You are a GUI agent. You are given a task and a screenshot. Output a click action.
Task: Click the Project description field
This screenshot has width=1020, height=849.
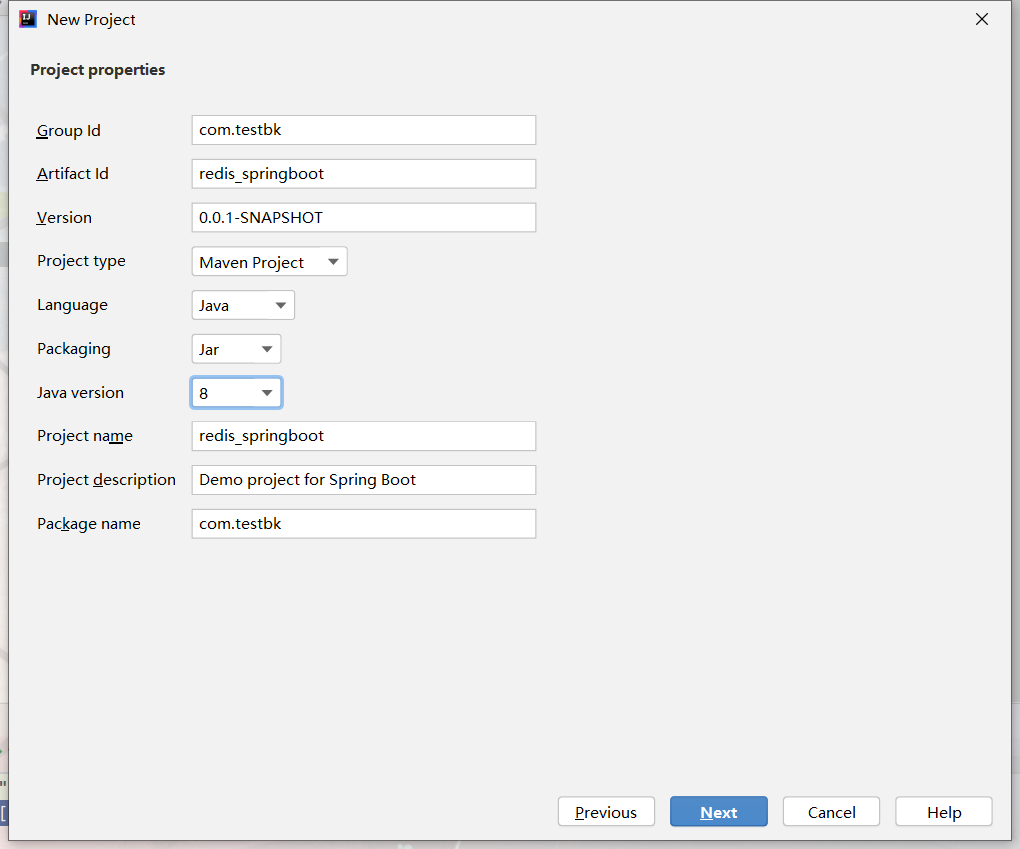coord(363,480)
